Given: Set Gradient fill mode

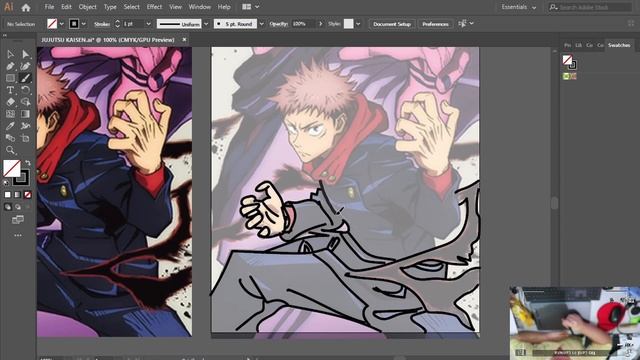Looking at the screenshot, I should pos(18,195).
